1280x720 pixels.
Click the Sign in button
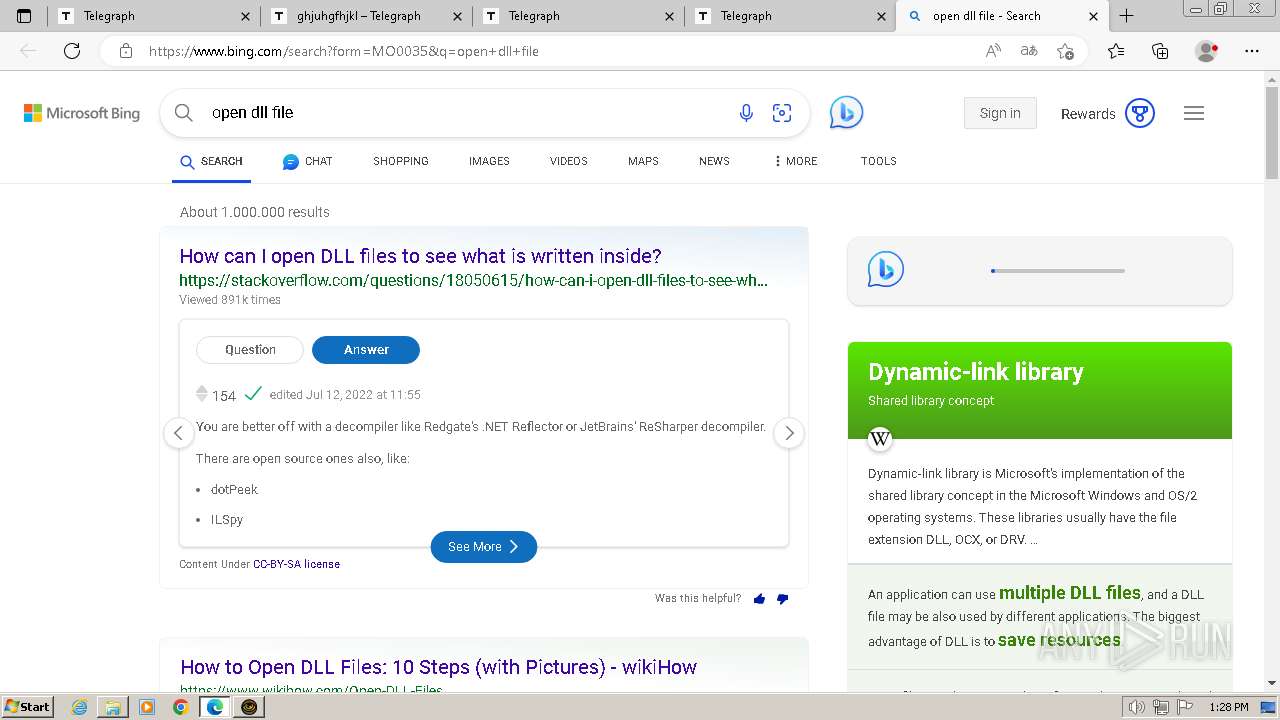[x=1000, y=113]
